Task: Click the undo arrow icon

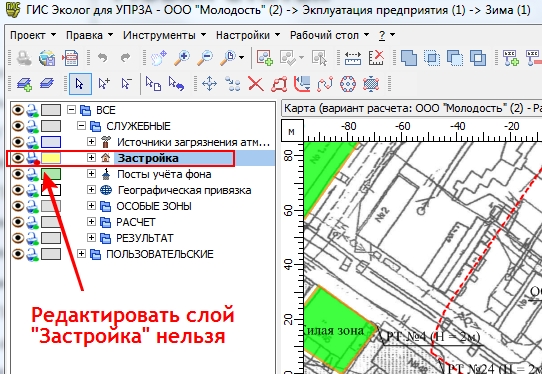Action: pos(103,57)
